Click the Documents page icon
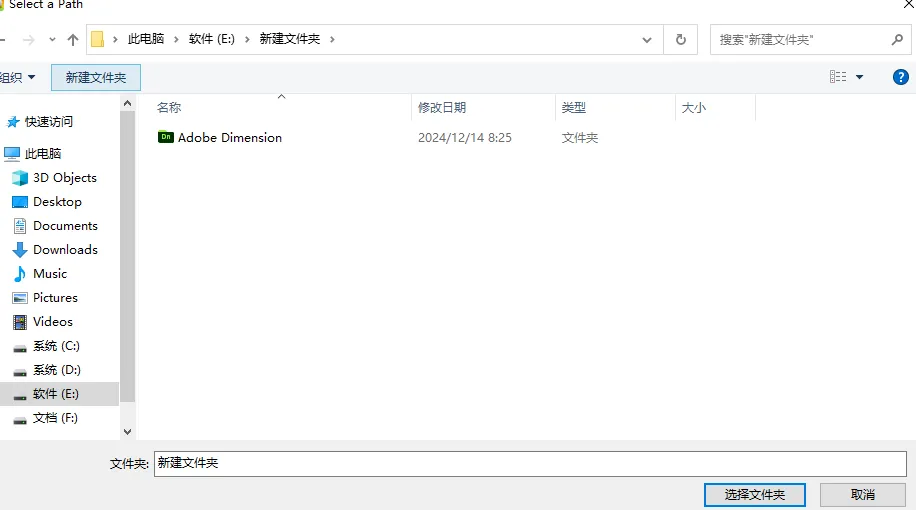Viewport: 916px width, 510px height. pyautogui.click(x=20, y=225)
